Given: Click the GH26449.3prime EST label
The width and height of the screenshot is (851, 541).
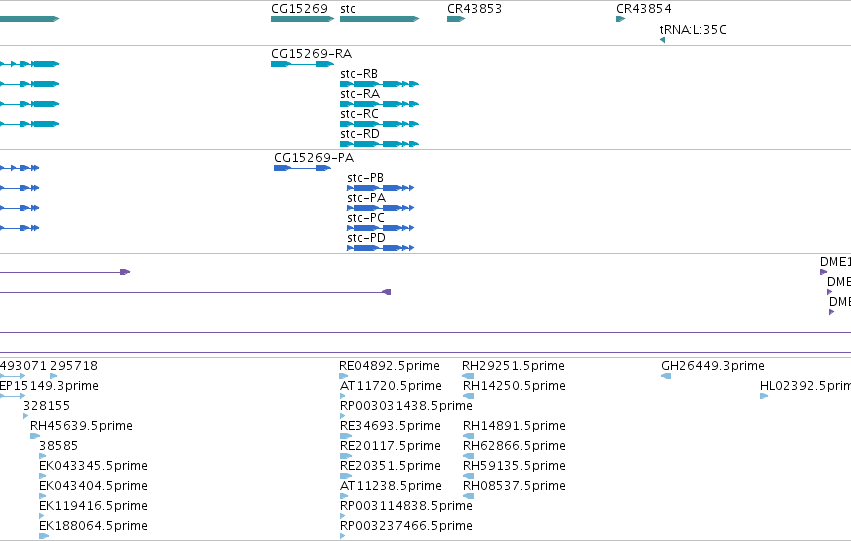Looking at the screenshot, I should pyautogui.click(x=713, y=366).
